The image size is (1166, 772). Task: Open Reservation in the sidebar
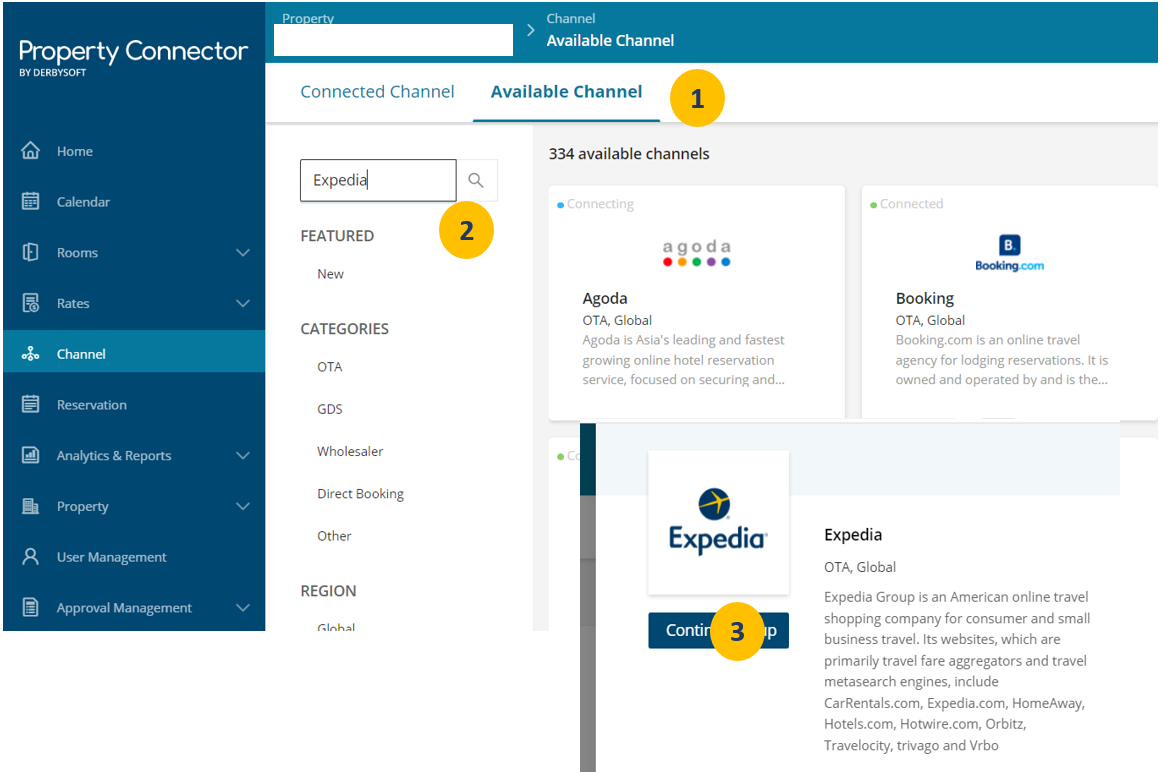[x=134, y=405]
